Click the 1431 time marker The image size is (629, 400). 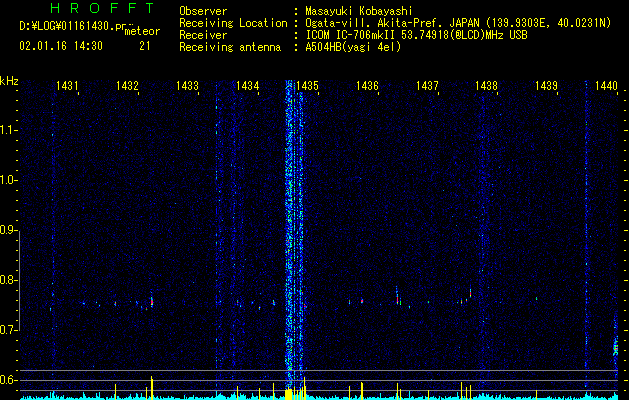(x=67, y=86)
